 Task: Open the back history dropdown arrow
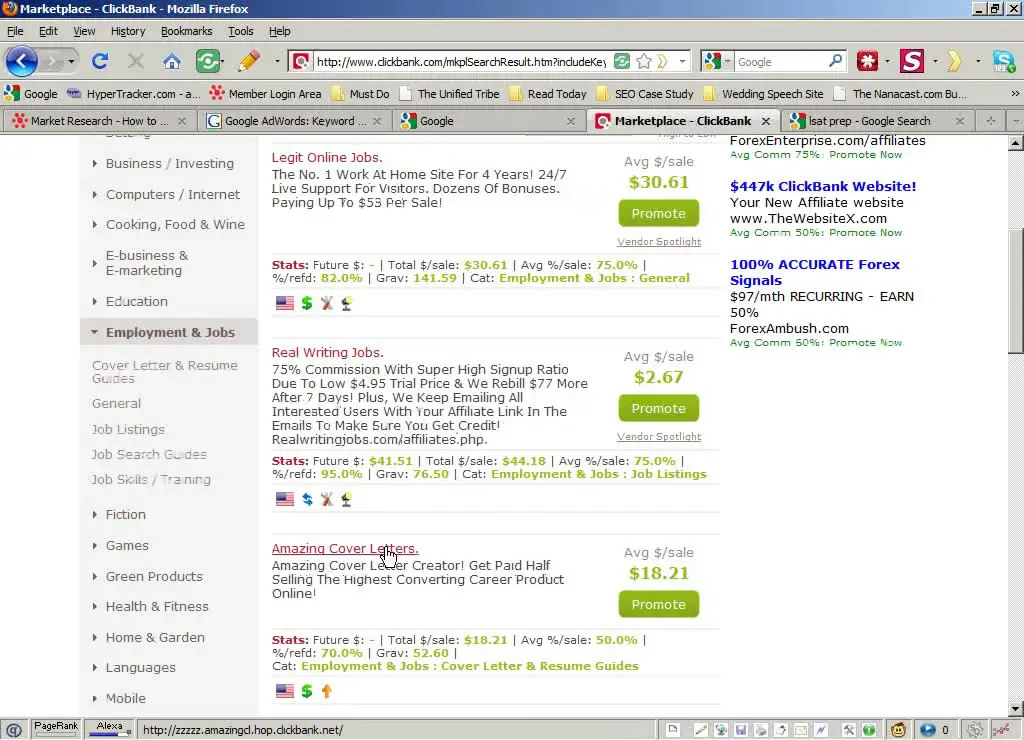coord(71,61)
